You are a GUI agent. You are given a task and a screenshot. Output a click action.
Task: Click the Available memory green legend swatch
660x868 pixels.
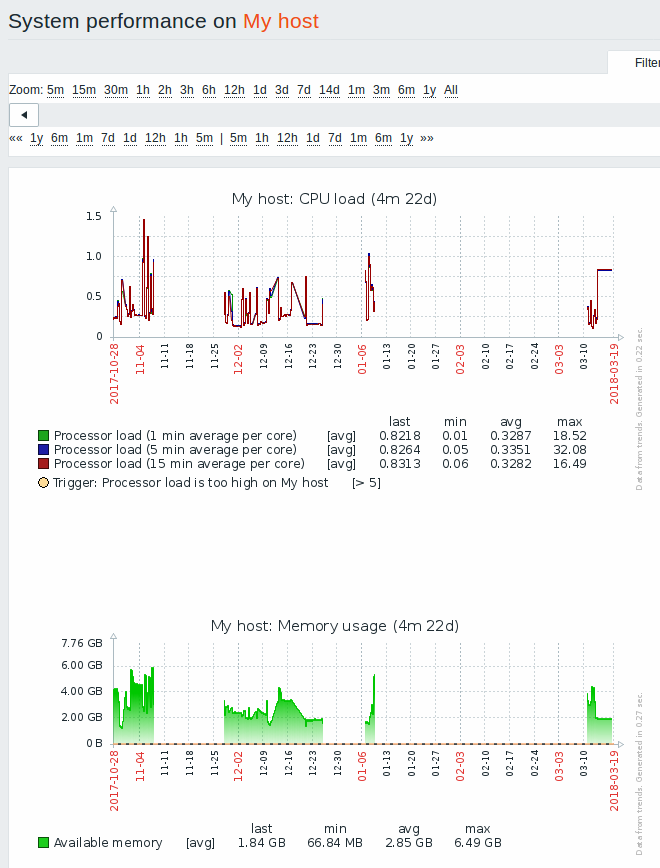43,843
